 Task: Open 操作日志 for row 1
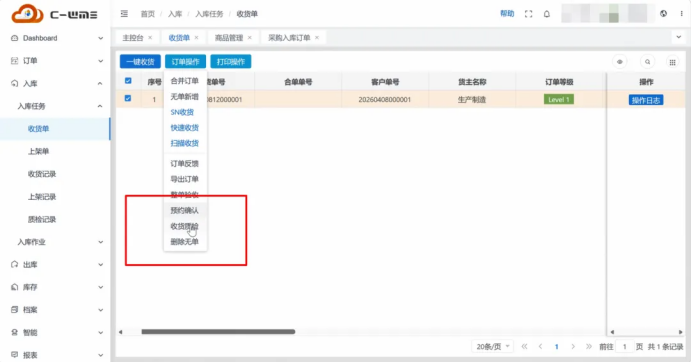click(x=646, y=100)
